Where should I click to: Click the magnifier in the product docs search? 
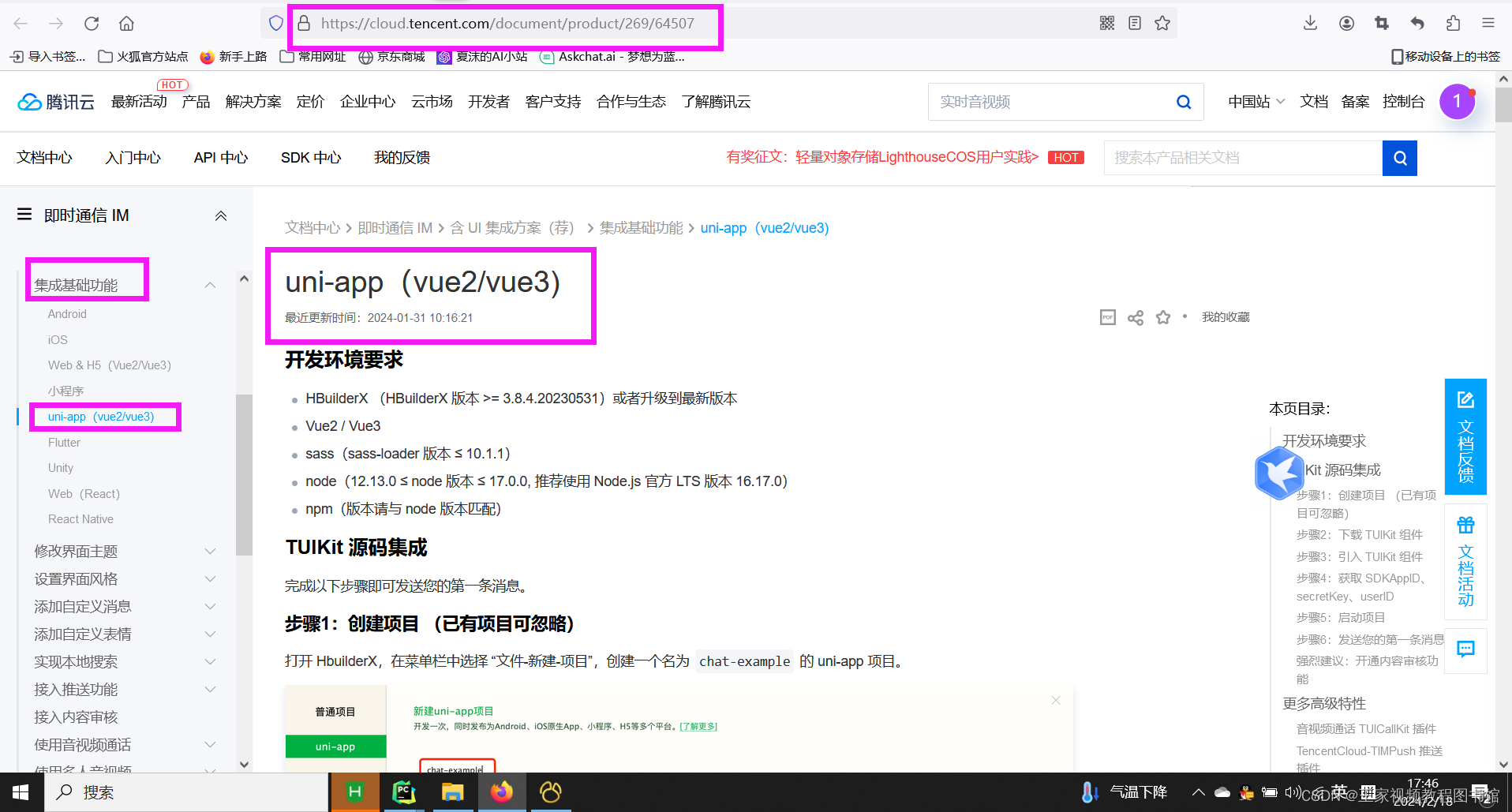click(1399, 157)
